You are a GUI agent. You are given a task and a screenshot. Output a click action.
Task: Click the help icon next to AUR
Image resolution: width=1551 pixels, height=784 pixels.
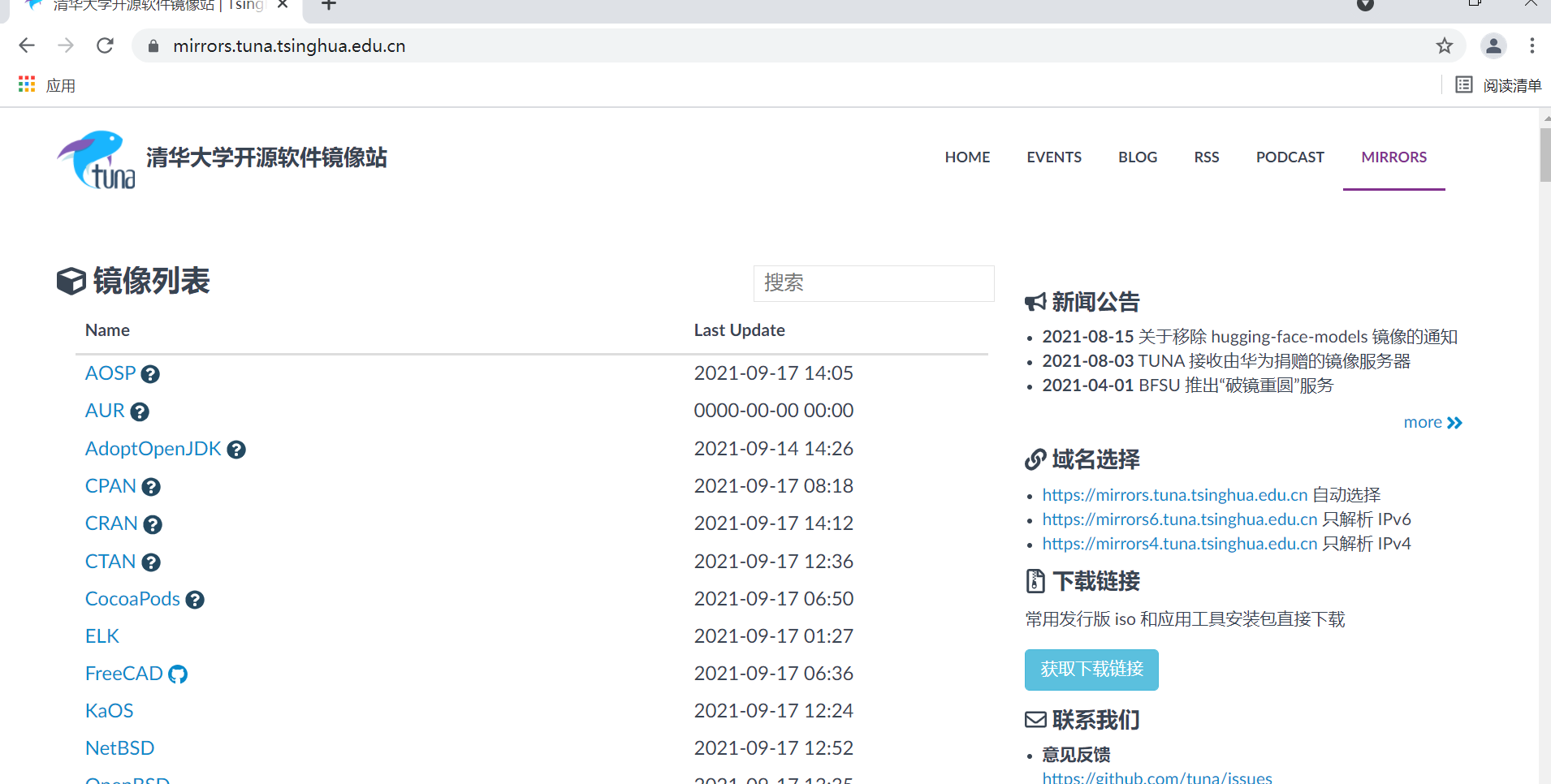140,412
